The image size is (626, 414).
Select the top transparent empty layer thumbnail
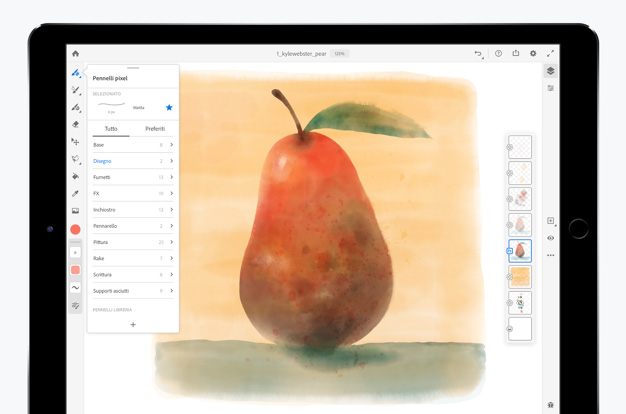[520, 147]
